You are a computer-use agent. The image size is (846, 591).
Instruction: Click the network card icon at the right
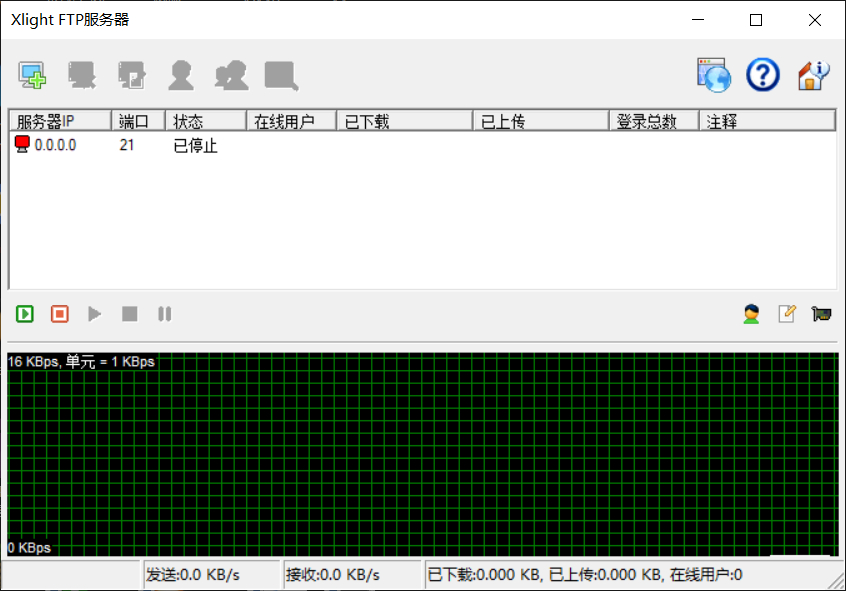click(x=822, y=314)
